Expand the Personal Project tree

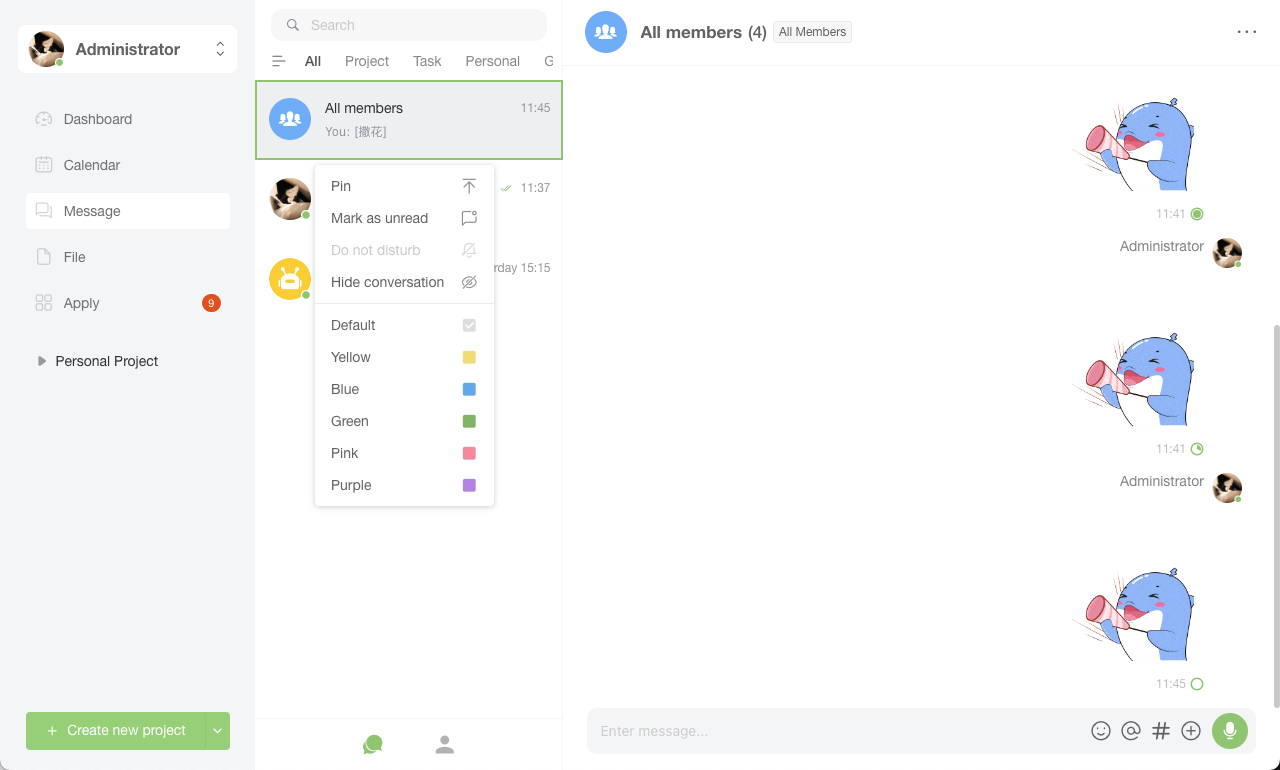[x=42, y=361]
